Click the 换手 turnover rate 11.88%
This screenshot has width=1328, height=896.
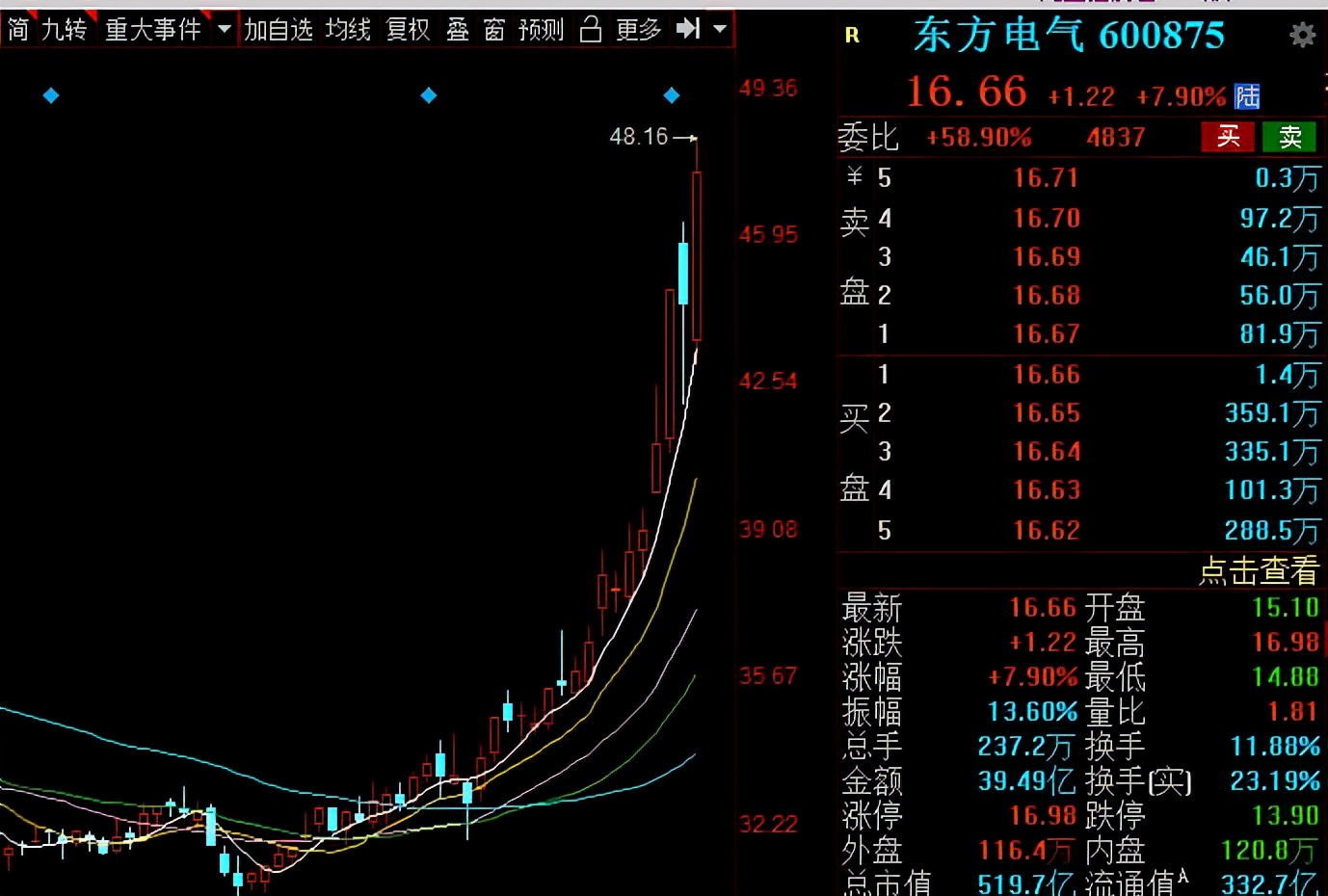[x=1275, y=747]
